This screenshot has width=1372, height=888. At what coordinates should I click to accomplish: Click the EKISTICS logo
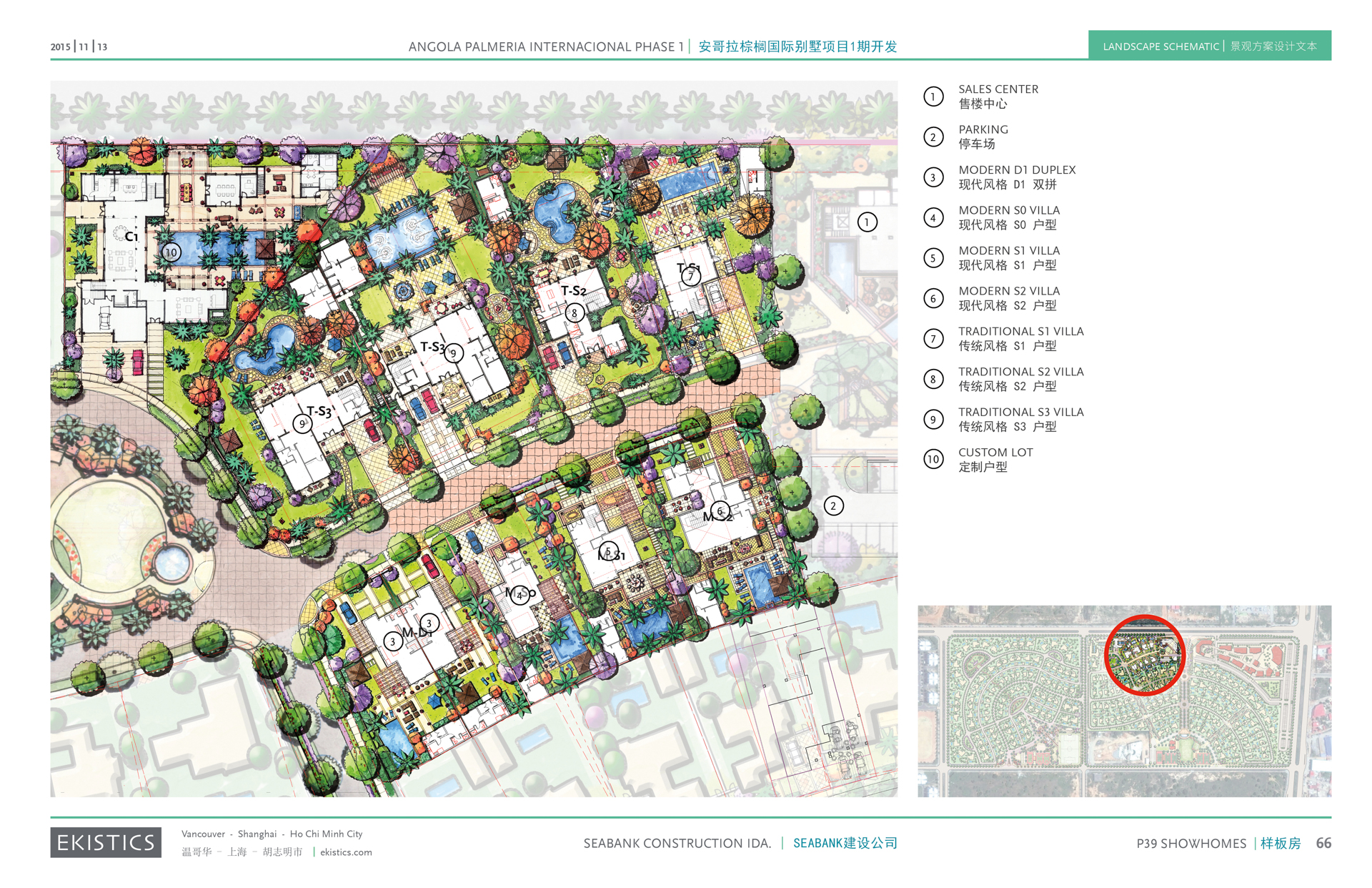point(106,842)
